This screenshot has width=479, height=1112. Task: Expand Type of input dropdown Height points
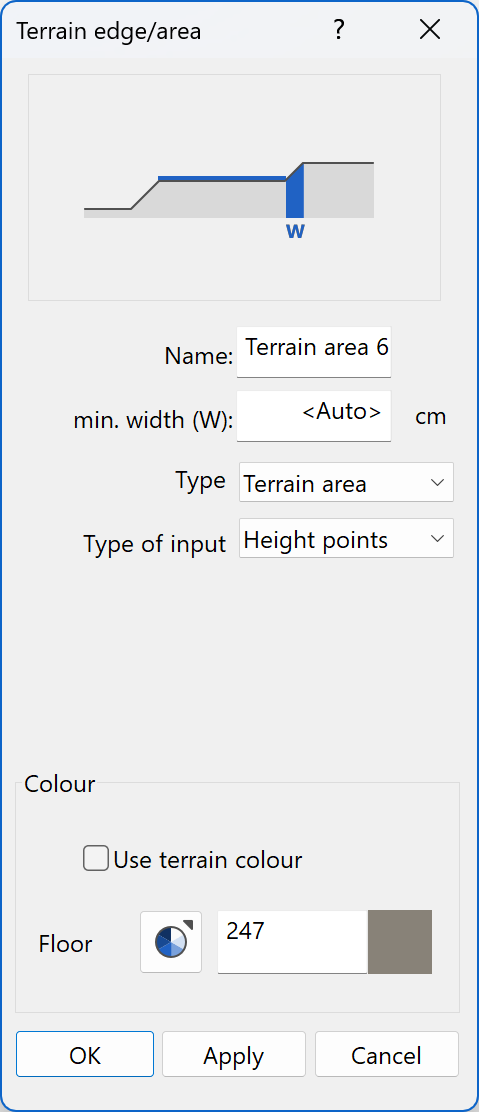pos(346,538)
